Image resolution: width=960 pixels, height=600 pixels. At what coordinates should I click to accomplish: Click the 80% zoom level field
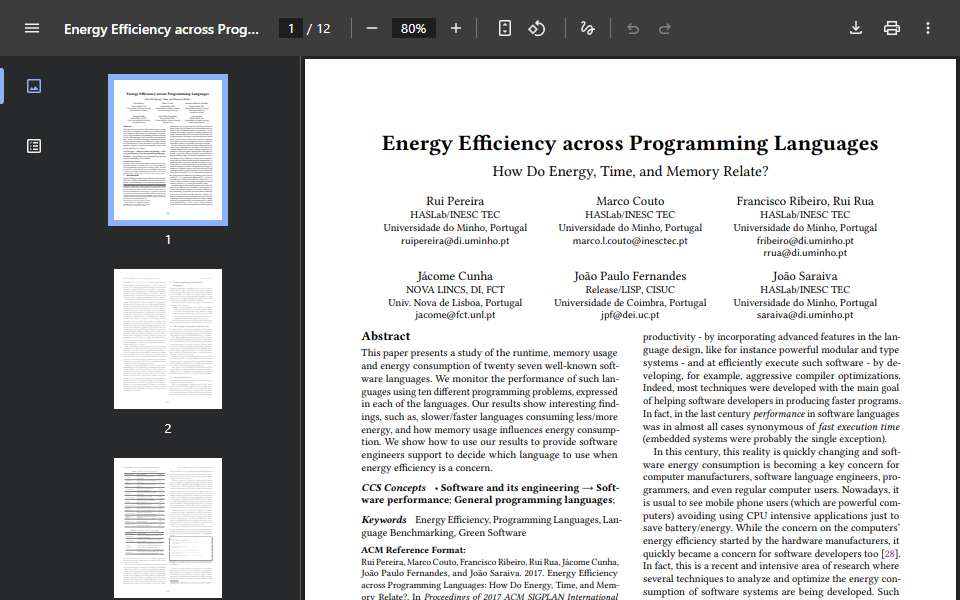[x=413, y=29]
